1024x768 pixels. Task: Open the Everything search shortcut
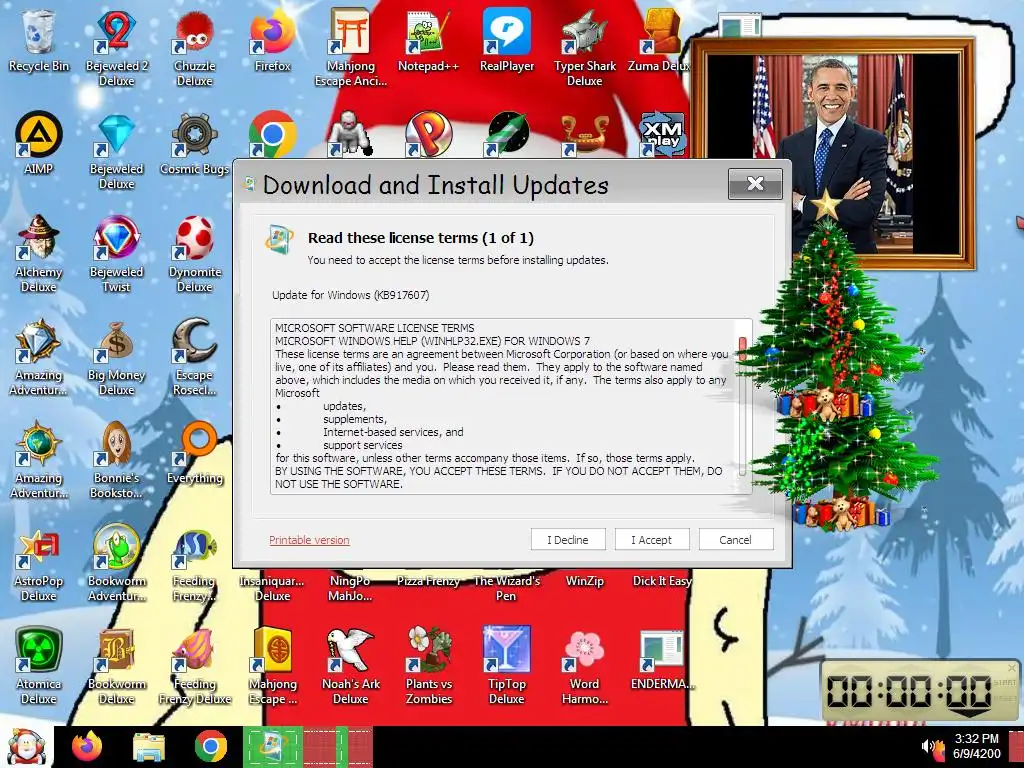tap(195, 453)
